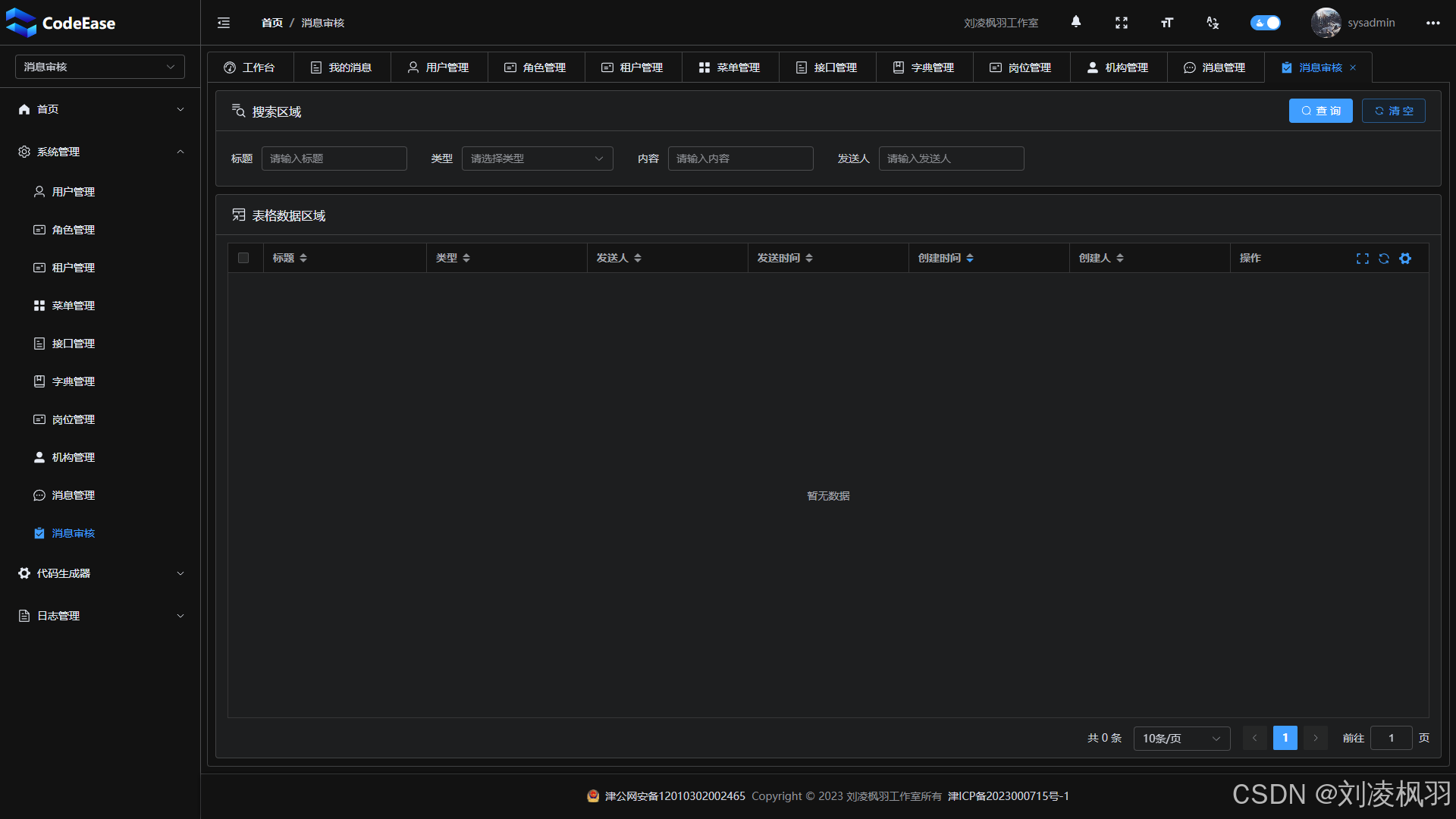
Task: Click table refresh icon in header row
Action: [x=1384, y=259]
